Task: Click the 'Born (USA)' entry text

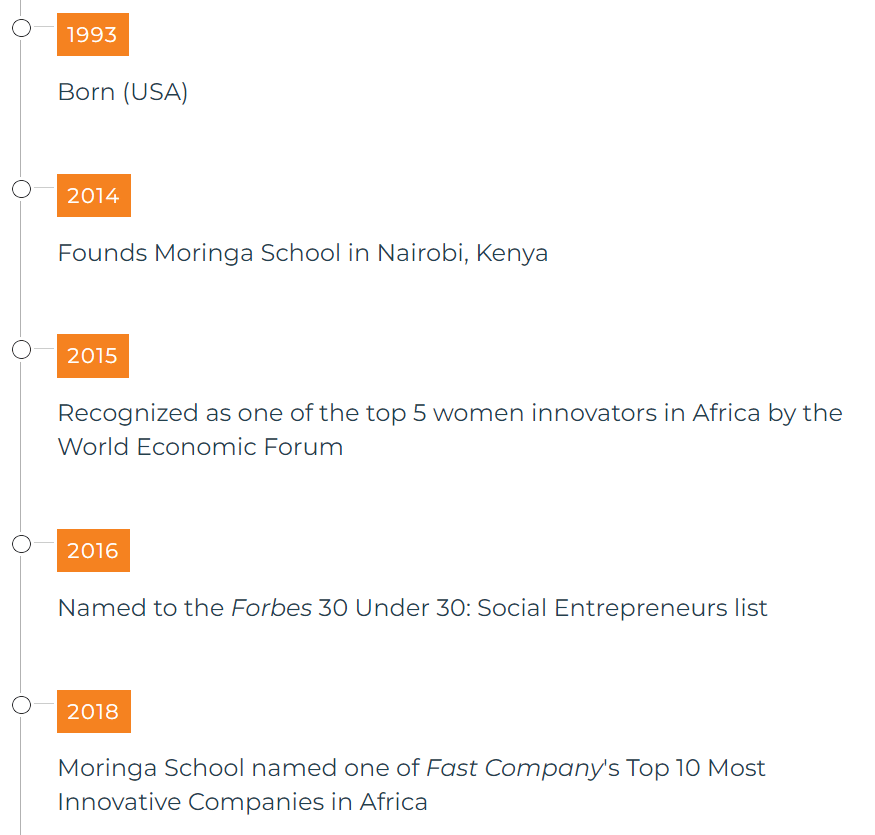Action: 123,92
